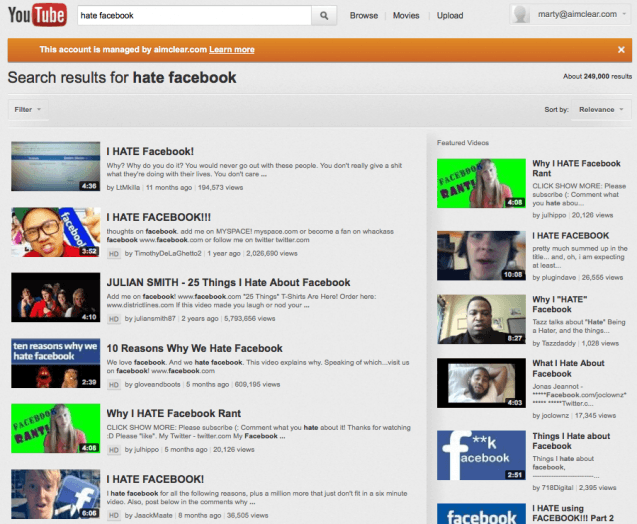637x524 pixels.
Task: Open the Julian Smith video thumbnail
Action: [x=56, y=297]
